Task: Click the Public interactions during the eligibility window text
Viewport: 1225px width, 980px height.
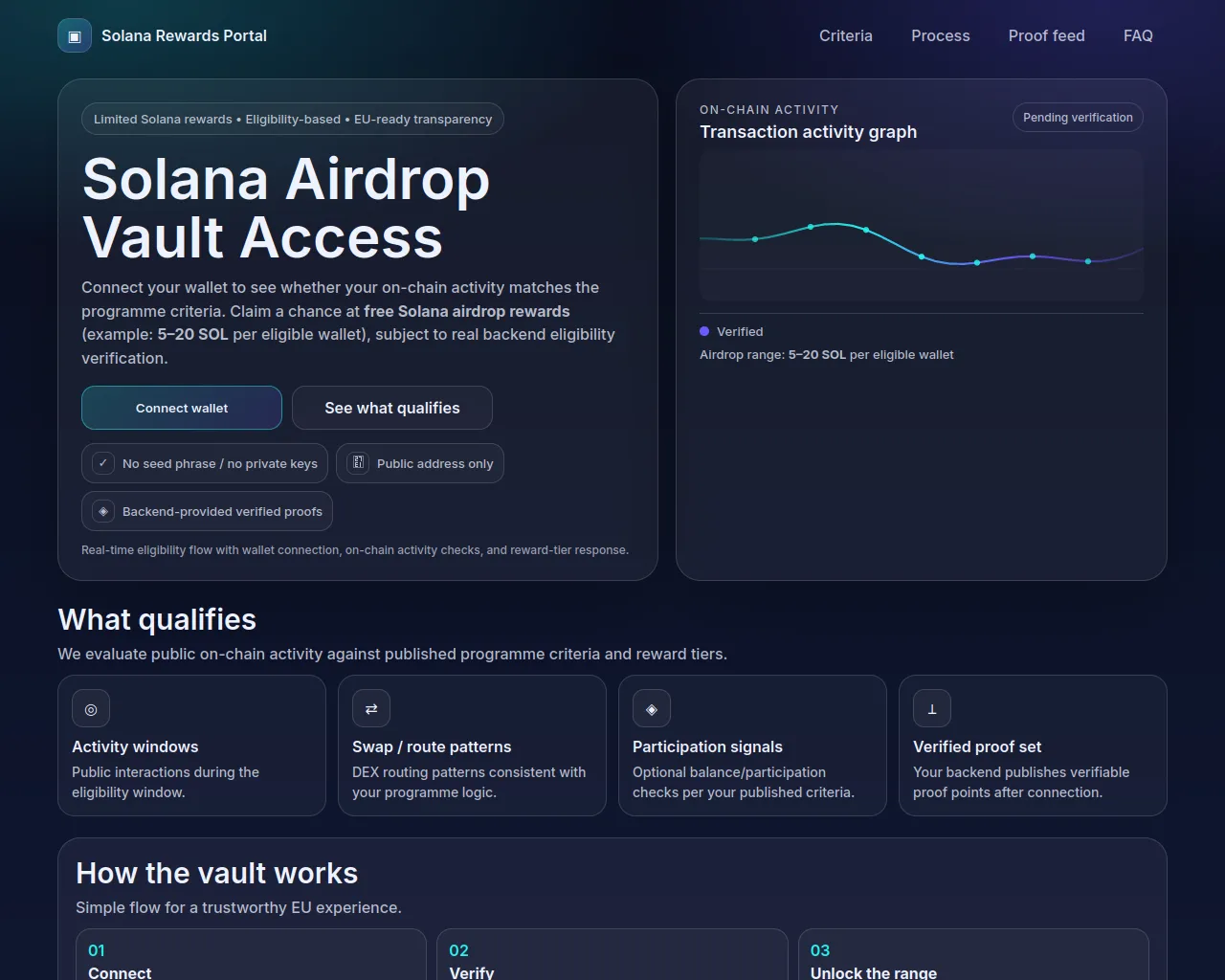Action: [166, 782]
